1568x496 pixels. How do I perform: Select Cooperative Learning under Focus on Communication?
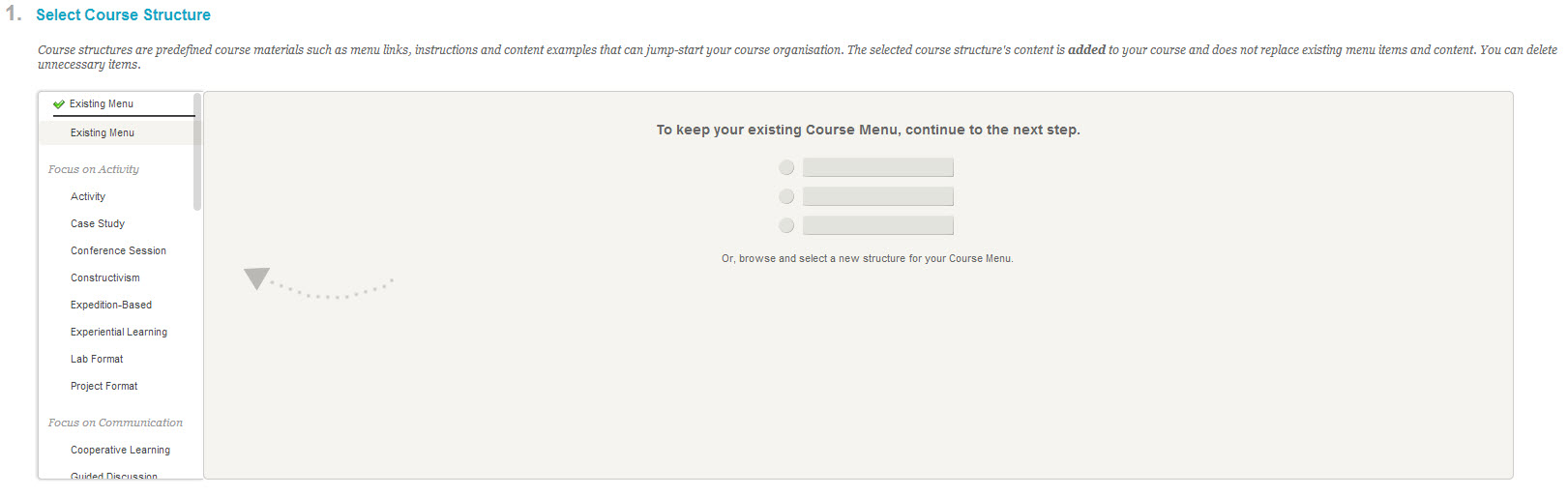pos(120,451)
